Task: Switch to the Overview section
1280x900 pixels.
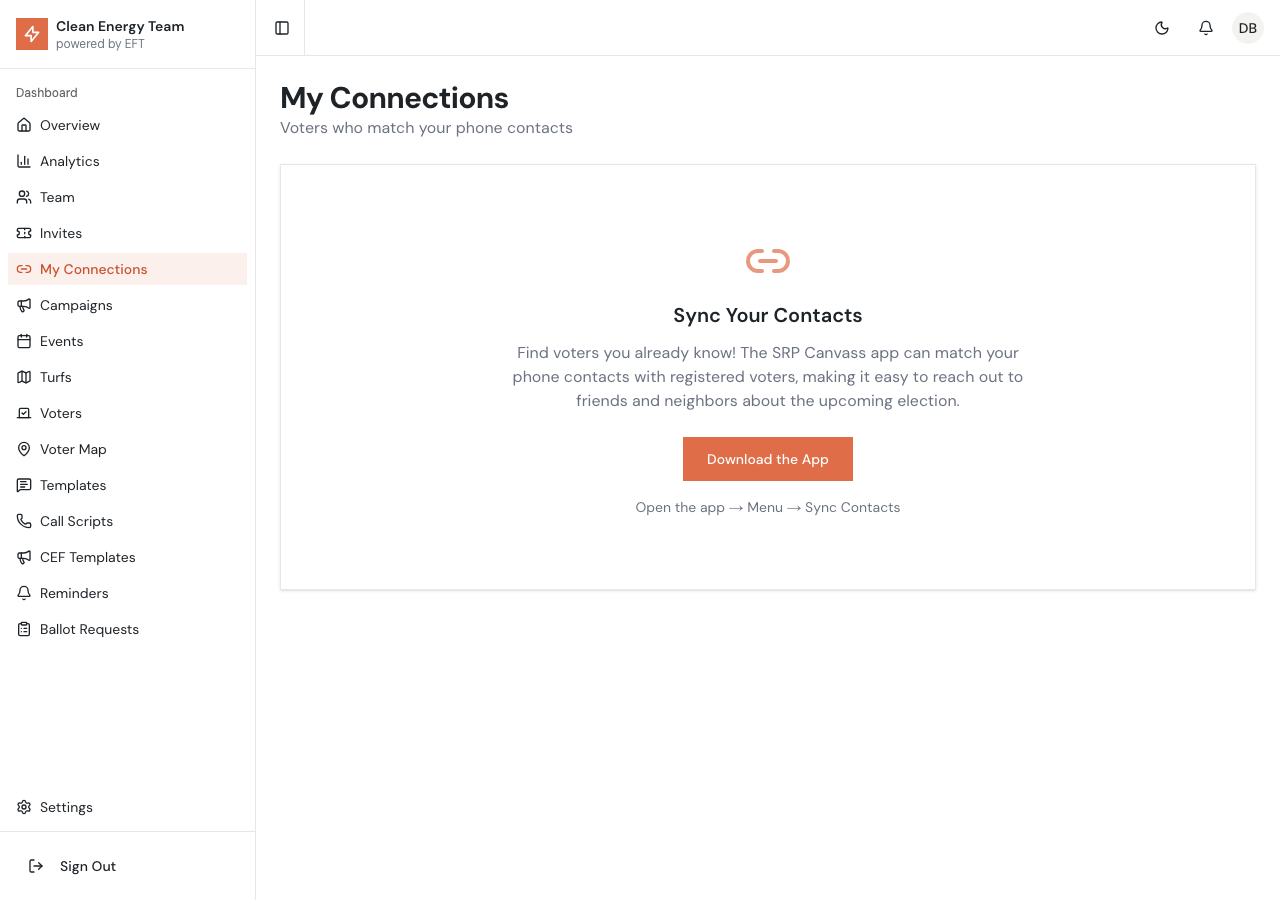Action: [x=69, y=125]
